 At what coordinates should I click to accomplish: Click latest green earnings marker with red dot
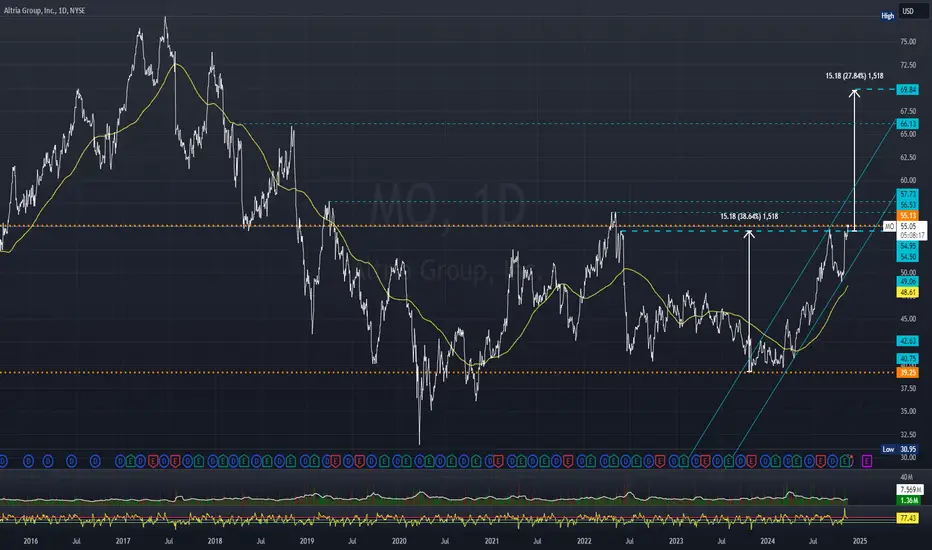[x=845, y=461]
